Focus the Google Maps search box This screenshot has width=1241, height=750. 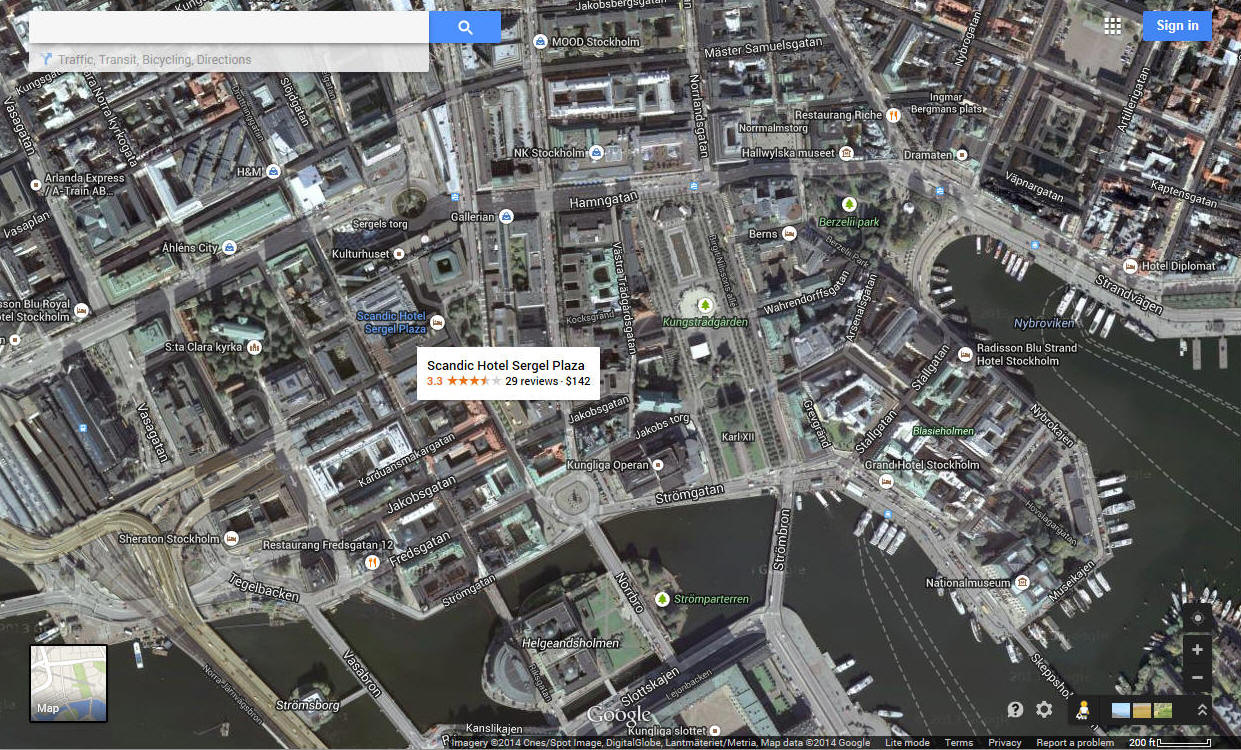coord(229,28)
